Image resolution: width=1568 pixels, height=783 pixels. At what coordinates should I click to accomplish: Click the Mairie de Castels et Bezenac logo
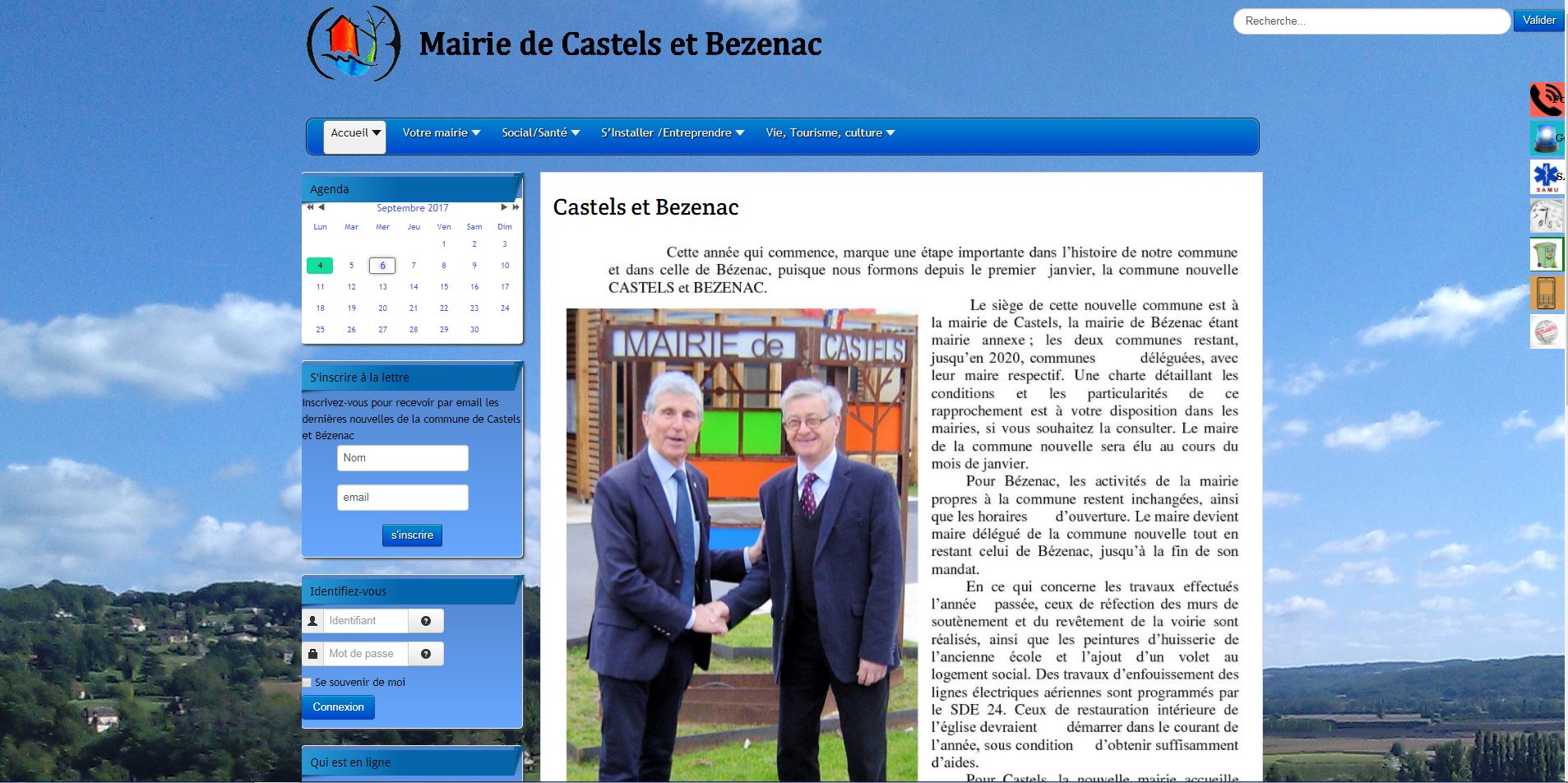[x=354, y=44]
